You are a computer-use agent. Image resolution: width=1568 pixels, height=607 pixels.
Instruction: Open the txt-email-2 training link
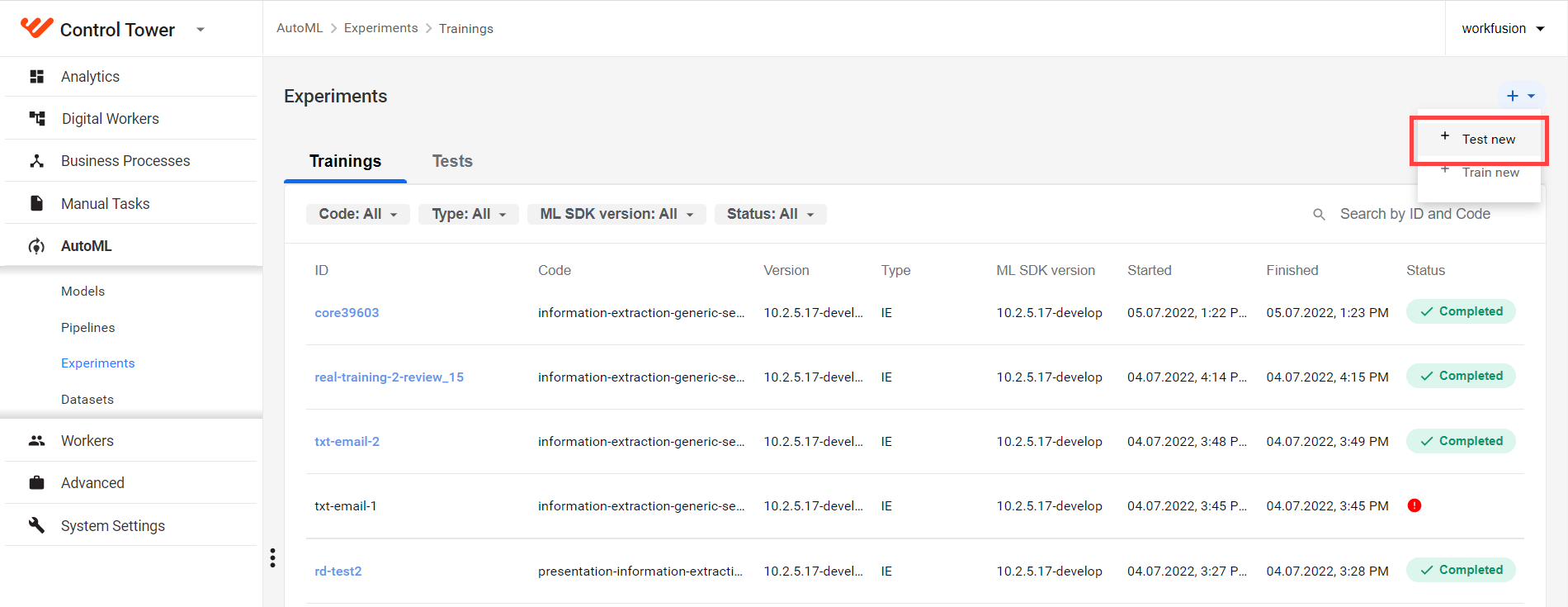click(x=347, y=442)
